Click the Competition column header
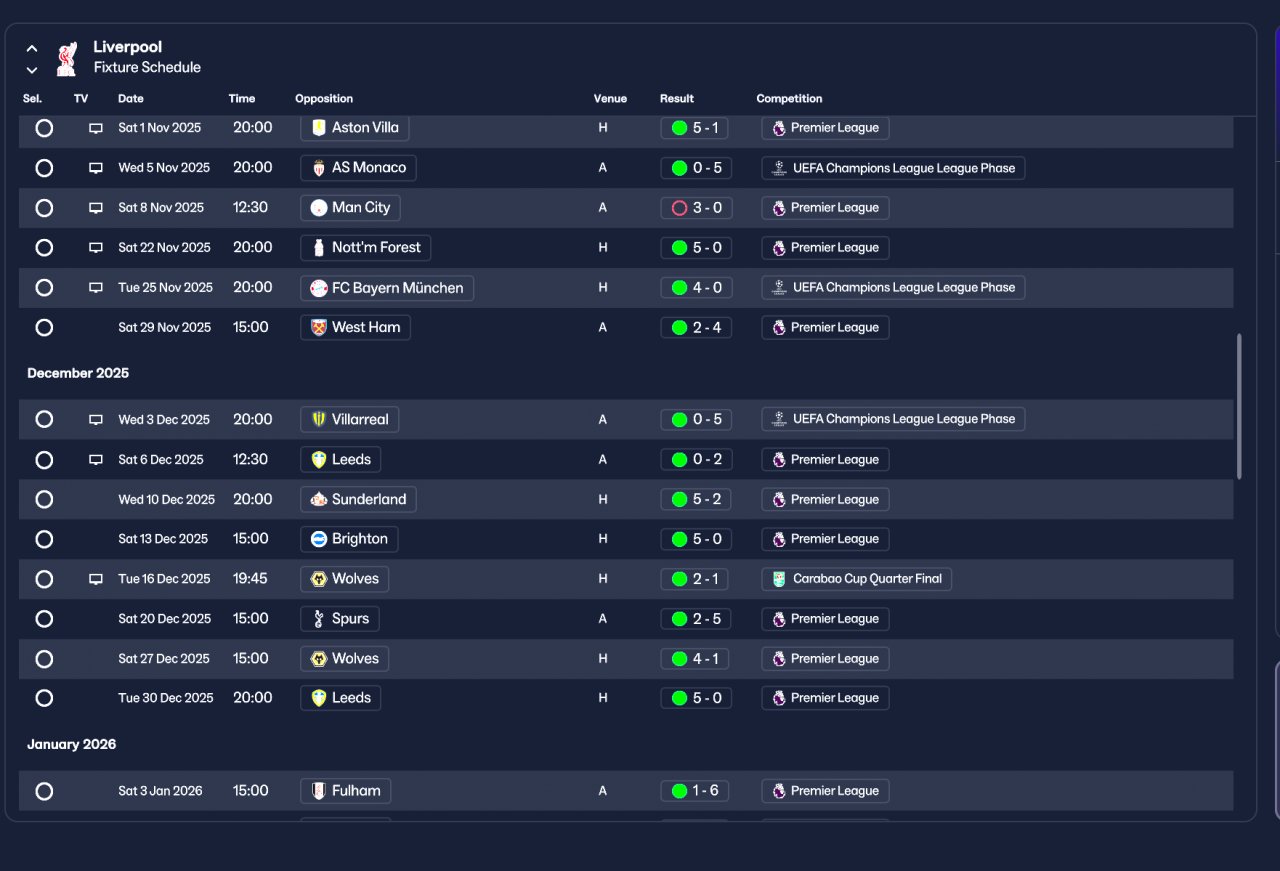Screen dimensions: 1280x871 click(x=789, y=99)
